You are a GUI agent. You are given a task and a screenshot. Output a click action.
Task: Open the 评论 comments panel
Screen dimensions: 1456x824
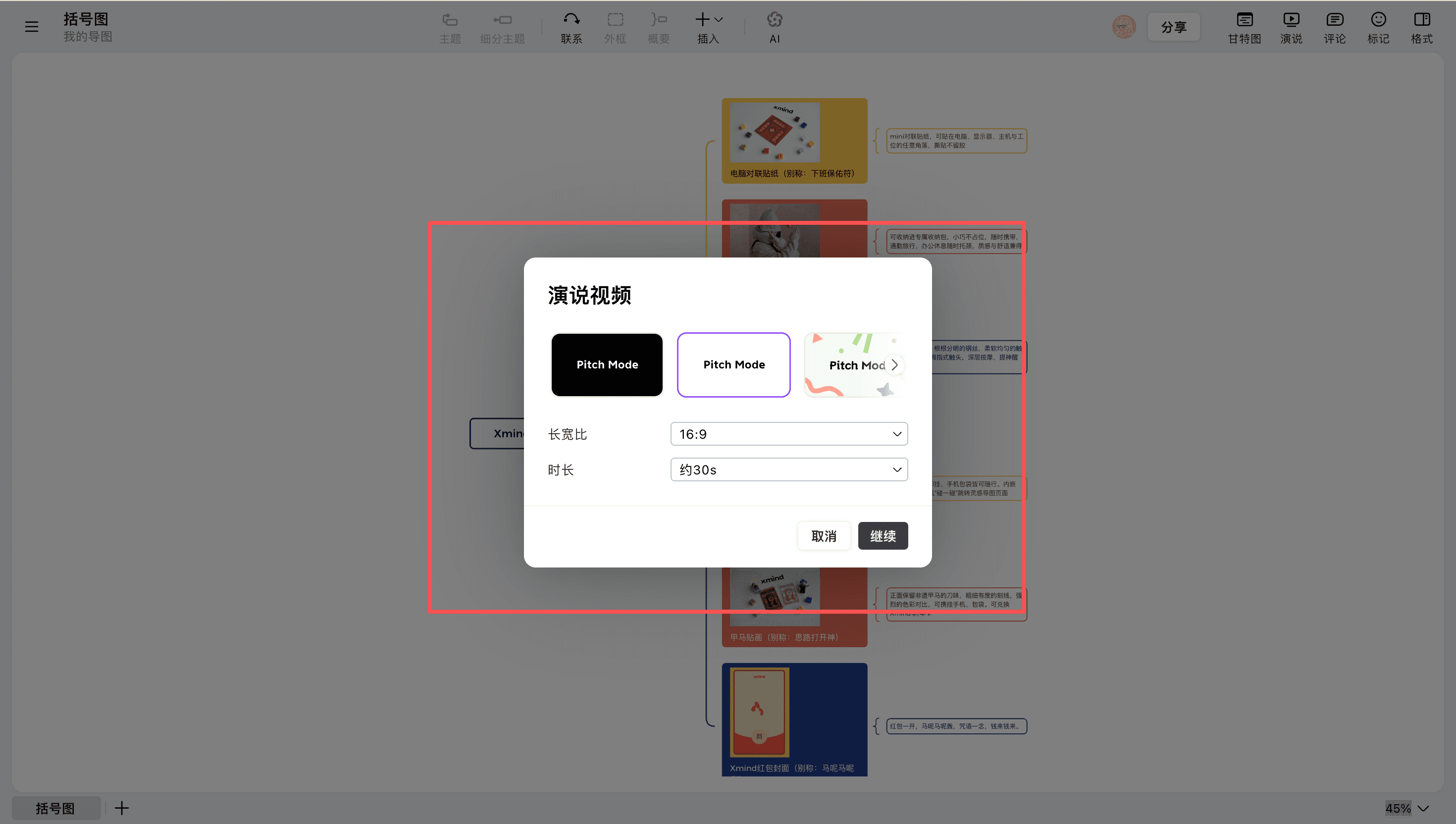[1334, 20]
